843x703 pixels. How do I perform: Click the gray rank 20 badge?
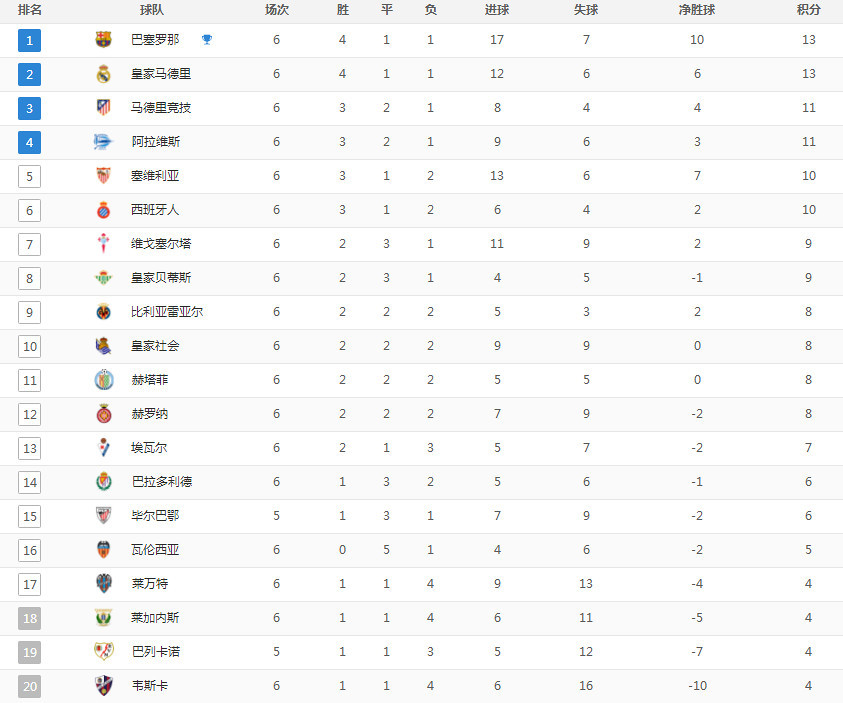pyautogui.click(x=30, y=686)
